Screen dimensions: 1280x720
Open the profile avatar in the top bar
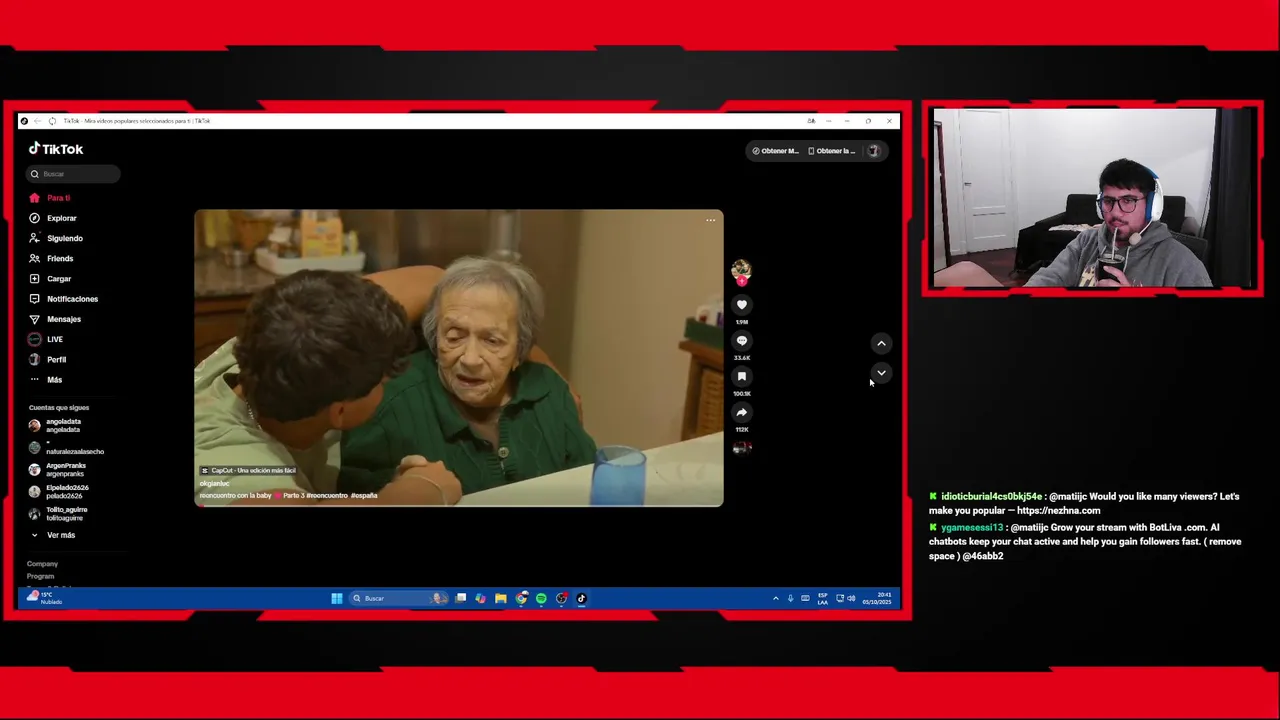[x=873, y=151]
